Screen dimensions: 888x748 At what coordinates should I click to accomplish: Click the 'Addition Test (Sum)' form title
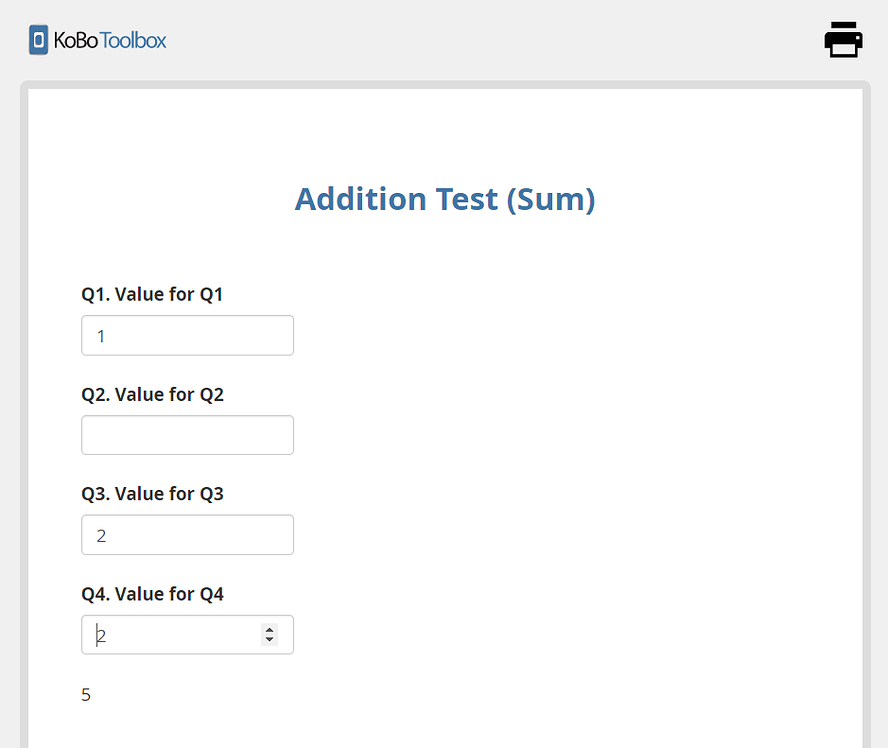(444, 199)
